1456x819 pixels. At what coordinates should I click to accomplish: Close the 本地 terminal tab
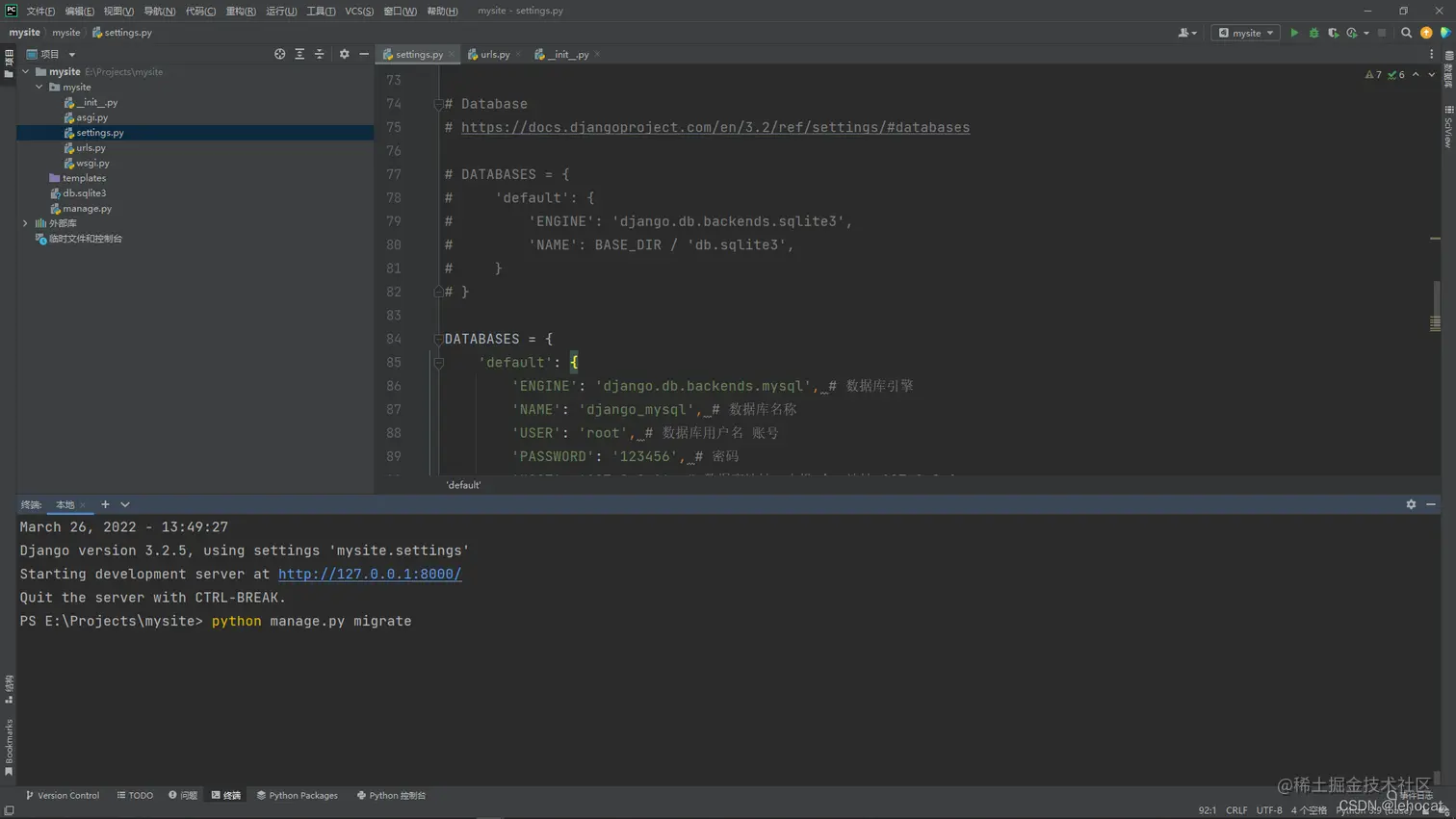pyautogui.click(x=83, y=505)
